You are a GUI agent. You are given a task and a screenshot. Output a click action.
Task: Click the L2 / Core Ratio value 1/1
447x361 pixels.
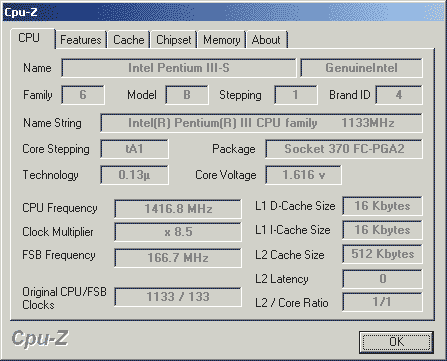[382, 302]
